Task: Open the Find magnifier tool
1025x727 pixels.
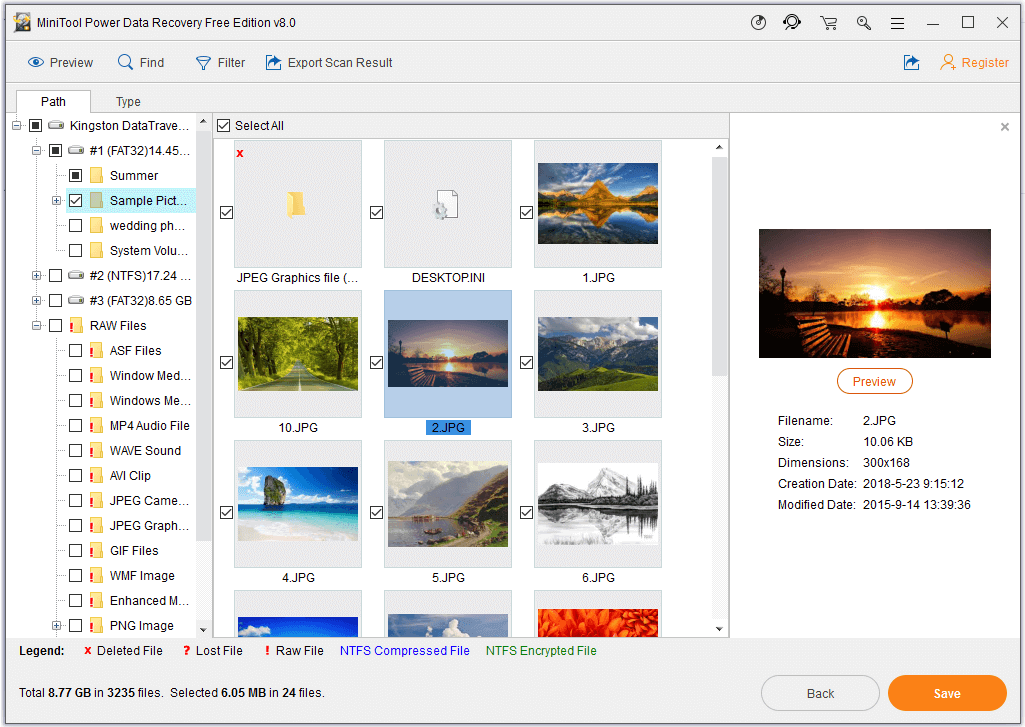Action: pos(126,63)
